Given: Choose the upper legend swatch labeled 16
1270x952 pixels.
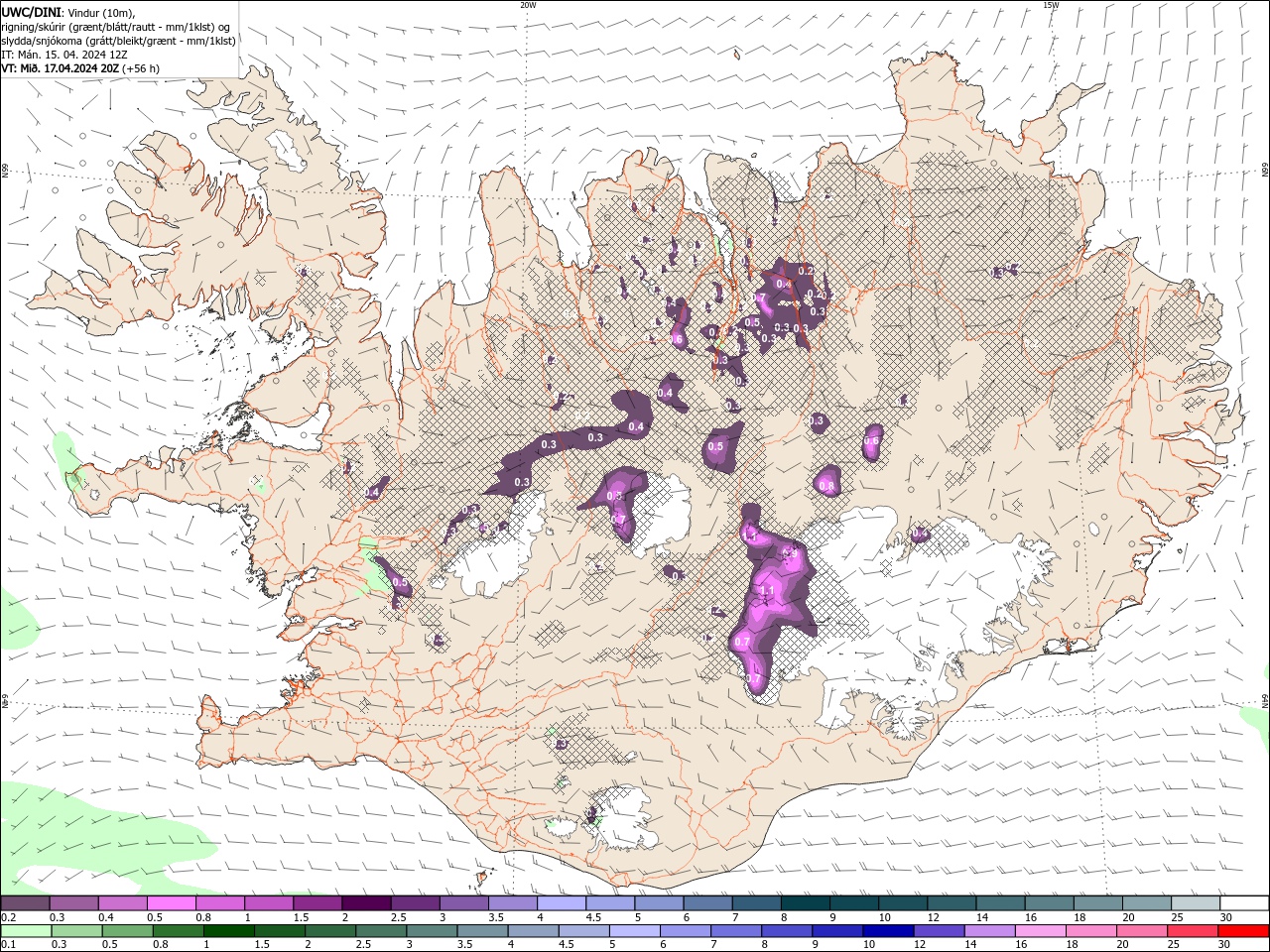Looking at the screenshot, I should pos(1050,903).
